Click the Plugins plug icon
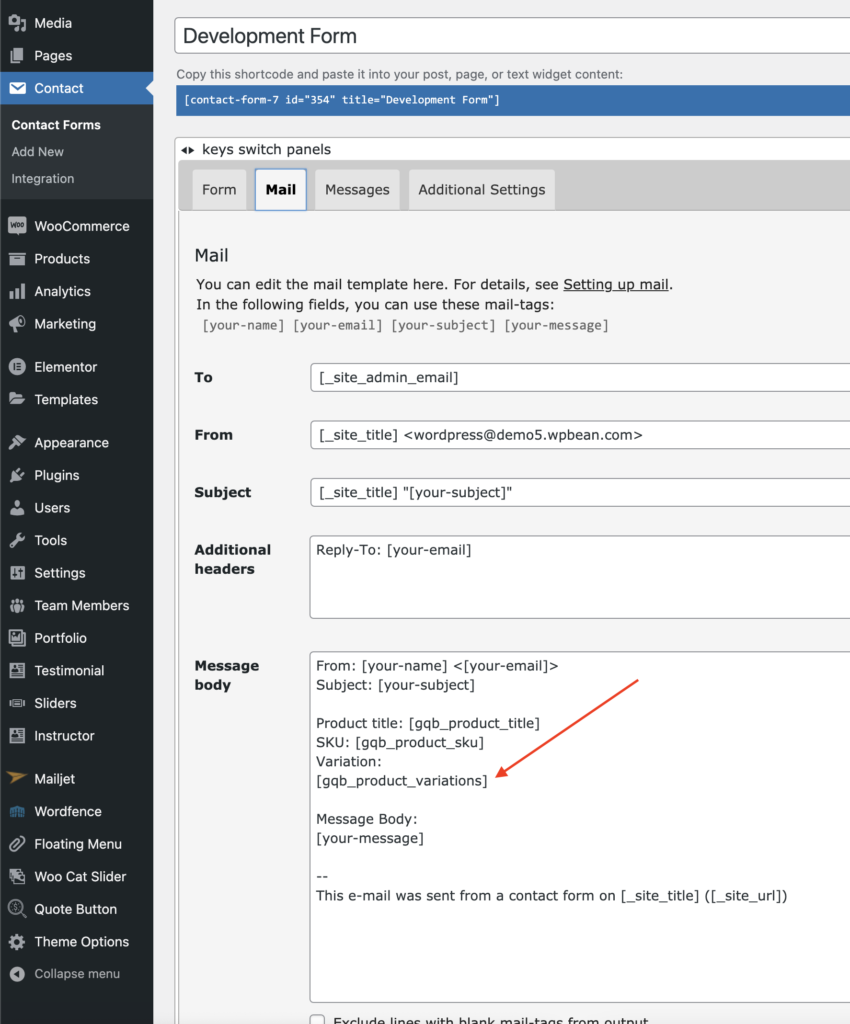This screenshot has width=850, height=1024. (x=17, y=475)
